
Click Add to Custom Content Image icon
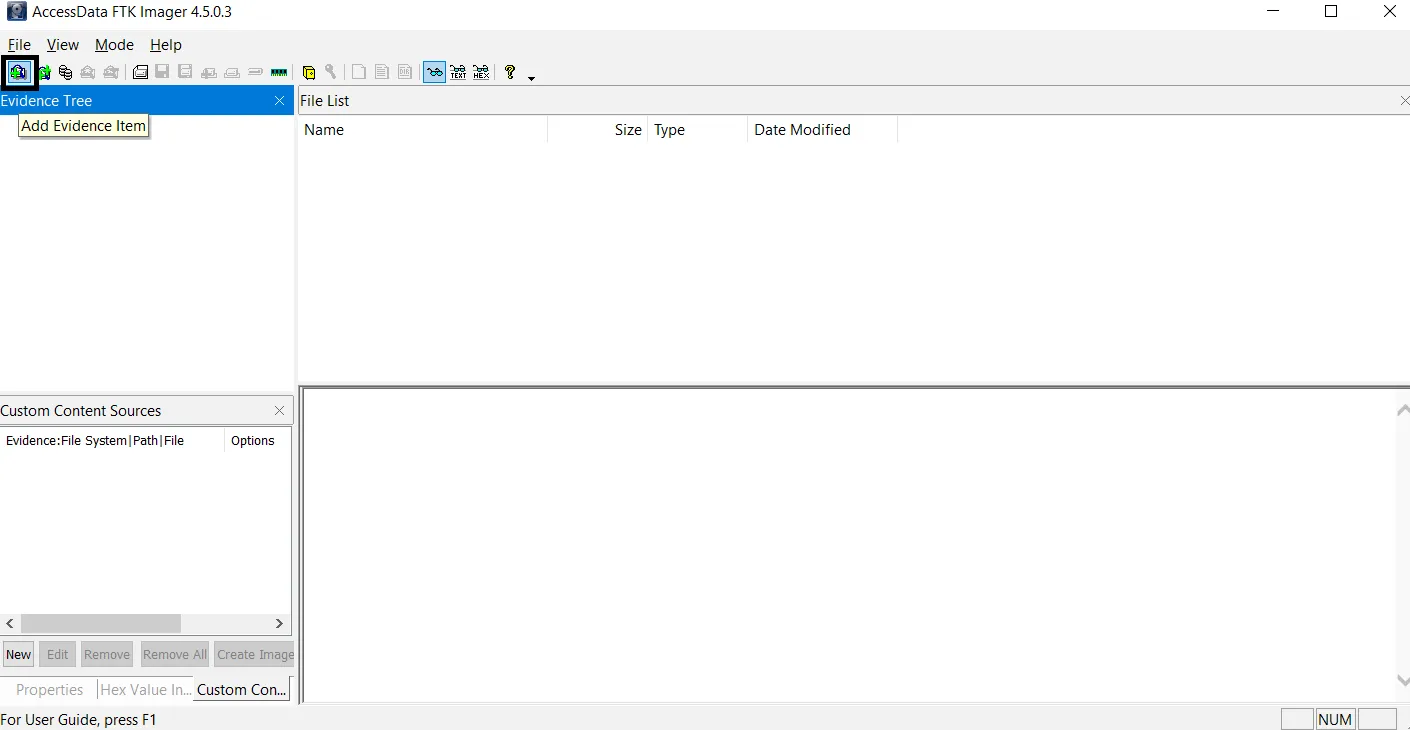point(209,72)
